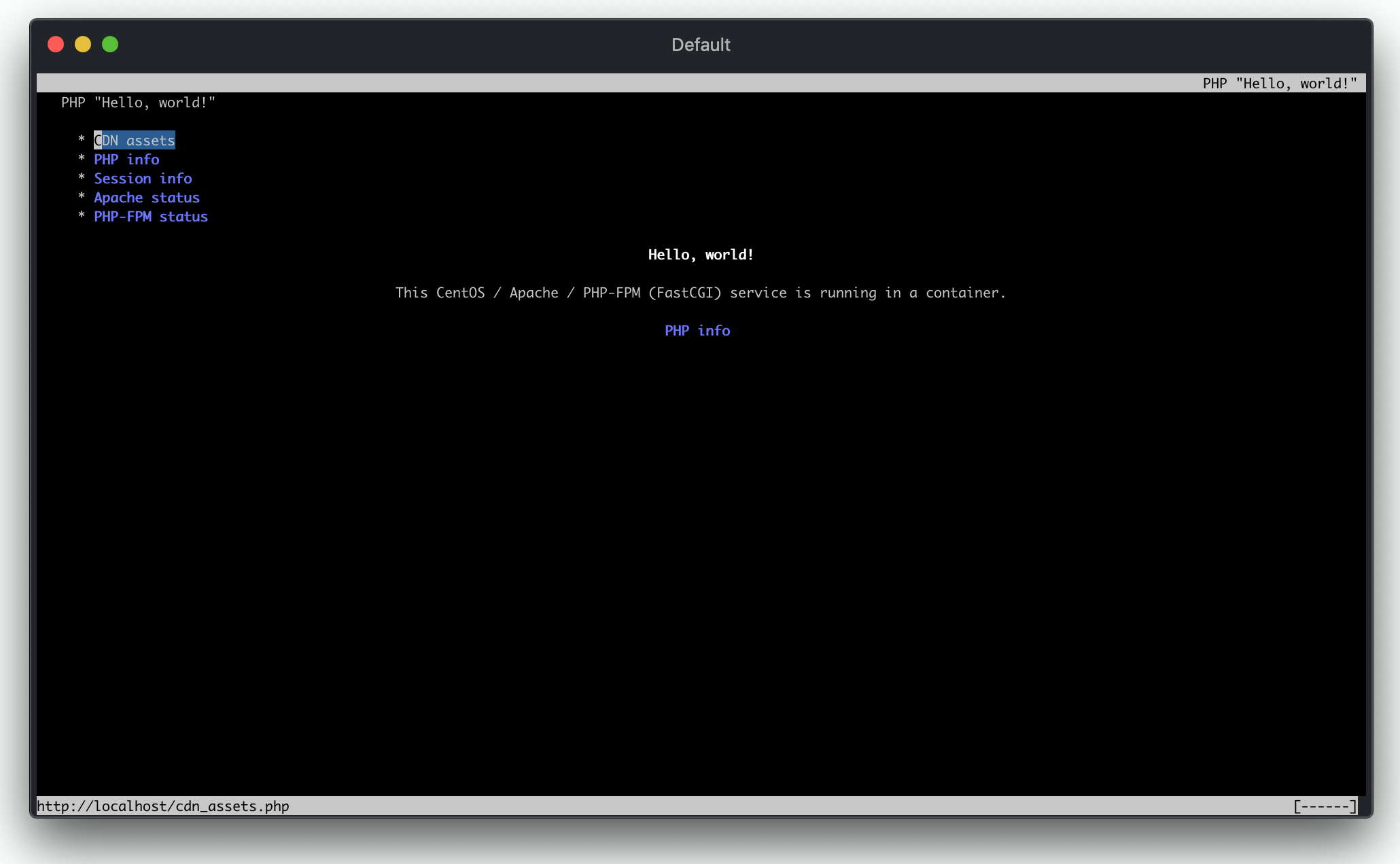Click the PHP info link in body
This screenshot has width=1400, height=864.
(x=698, y=330)
